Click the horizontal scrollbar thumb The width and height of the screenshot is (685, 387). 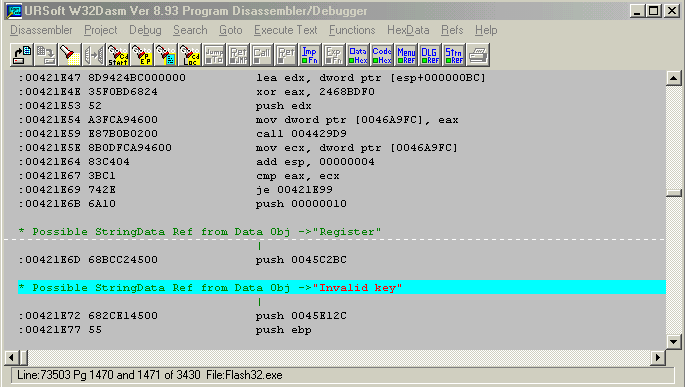pos(23,358)
